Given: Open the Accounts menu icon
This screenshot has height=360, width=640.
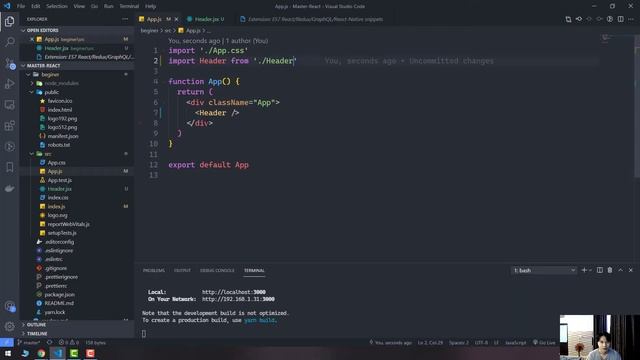Looking at the screenshot, I should click(x=9, y=306).
